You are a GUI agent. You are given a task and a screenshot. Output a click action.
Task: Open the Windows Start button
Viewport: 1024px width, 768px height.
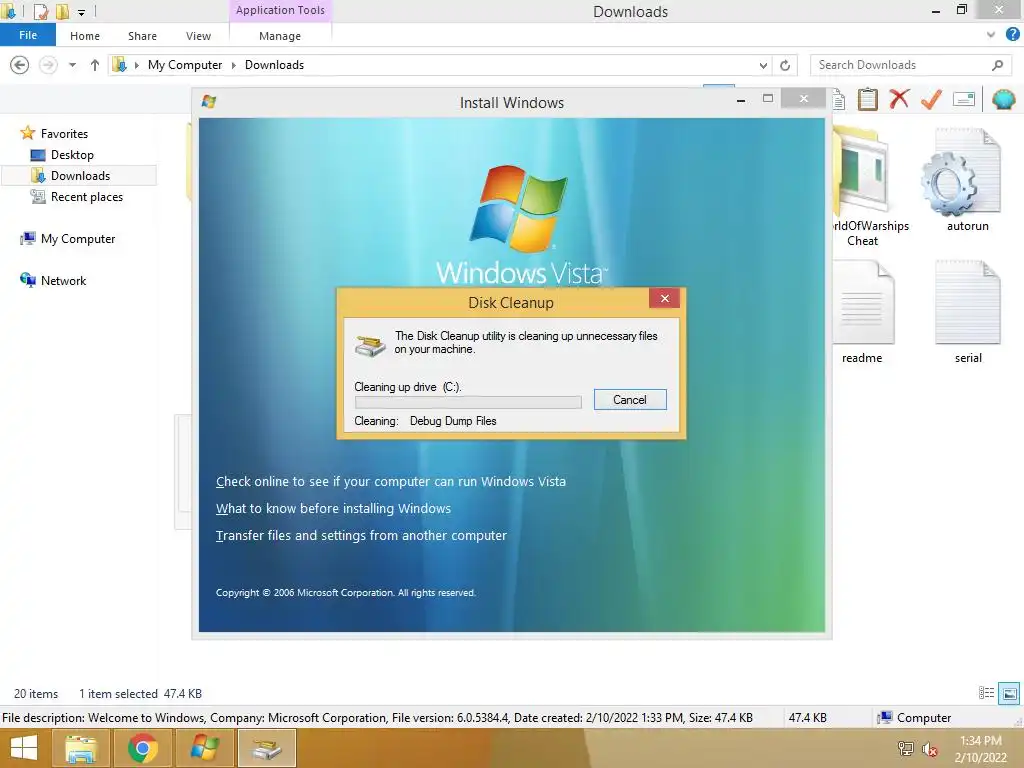24,748
